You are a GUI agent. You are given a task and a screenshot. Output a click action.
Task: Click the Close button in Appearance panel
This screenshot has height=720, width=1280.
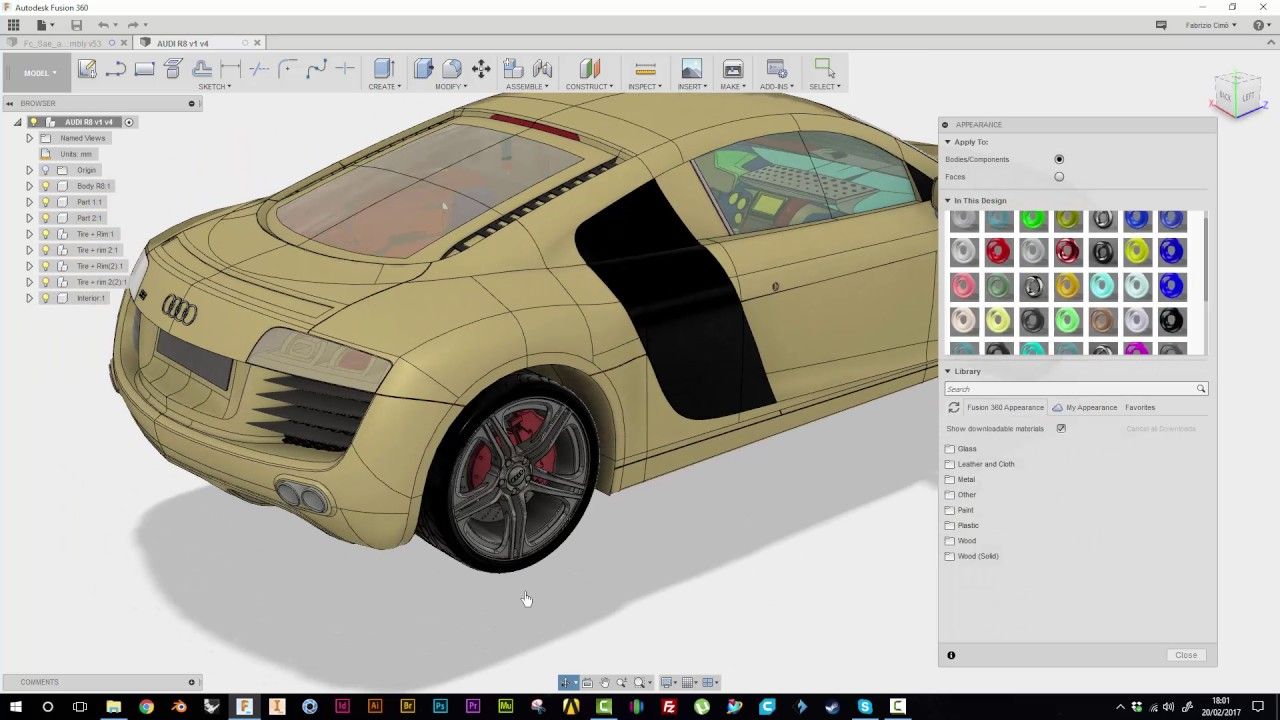tap(1186, 654)
